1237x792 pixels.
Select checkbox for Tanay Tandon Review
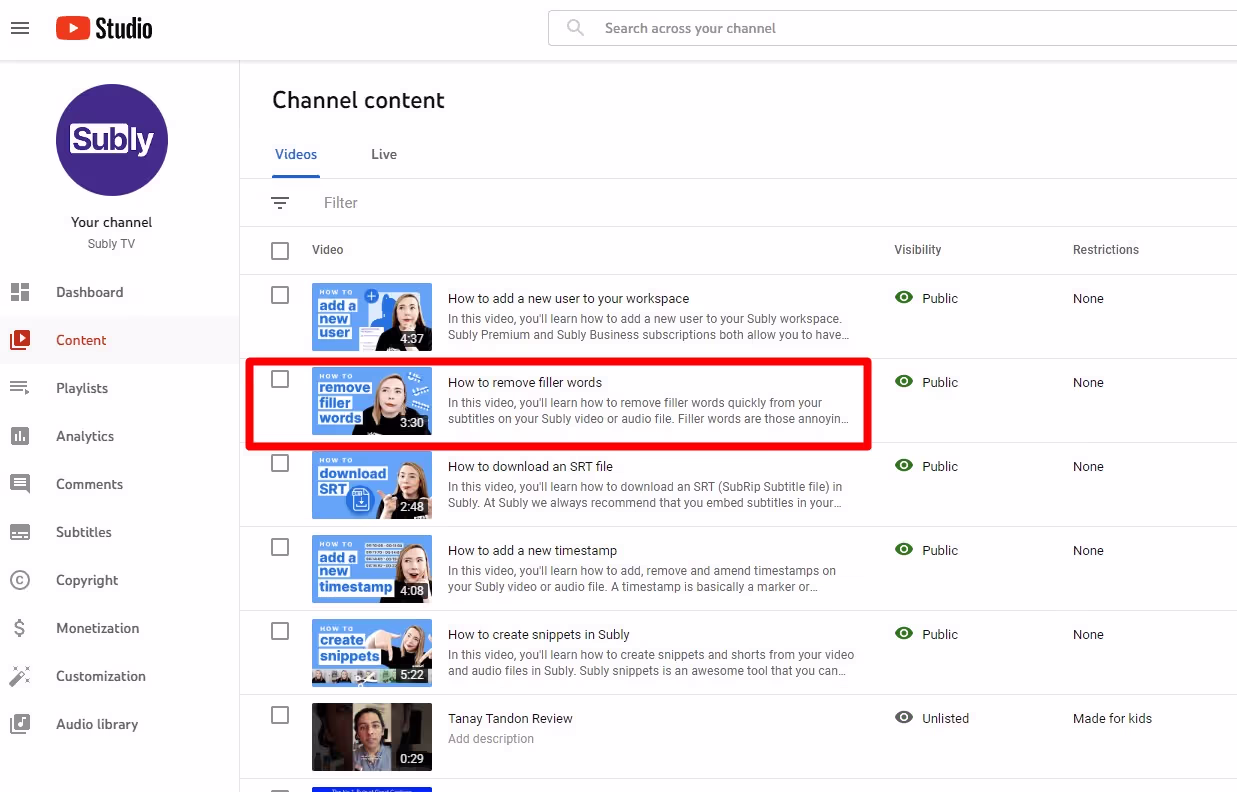point(280,715)
